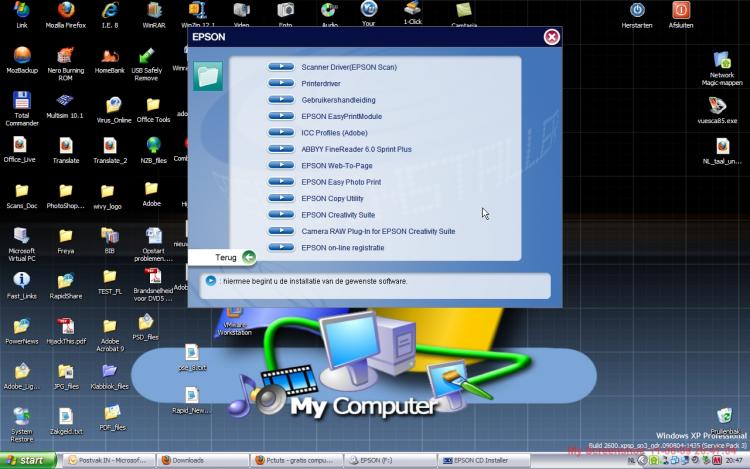Install EPSON Easy Photo Print via arrow
Image resolution: width=750 pixels, height=469 pixels.
(x=281, y=182)
